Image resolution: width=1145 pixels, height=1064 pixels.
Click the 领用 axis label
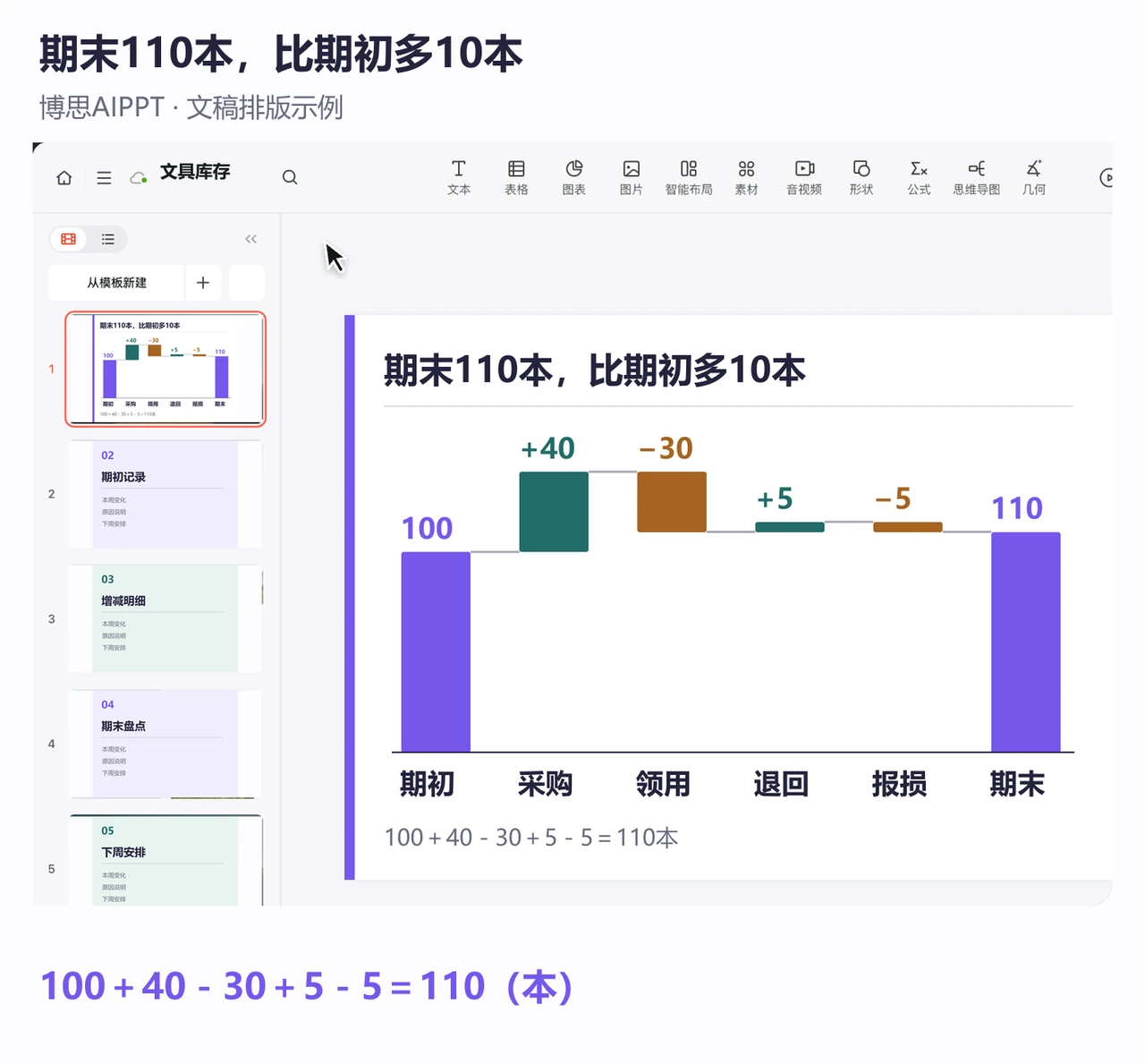(x=663, y=784)
